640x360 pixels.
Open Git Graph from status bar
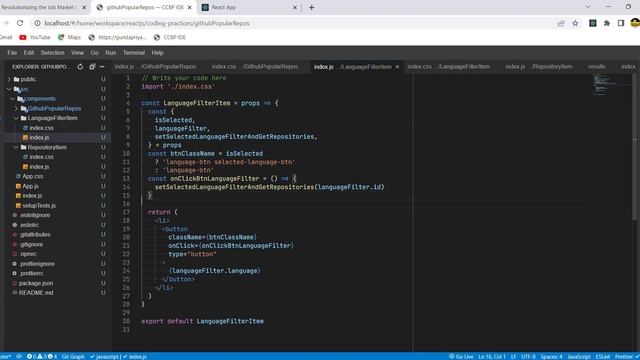pos(73,356)
